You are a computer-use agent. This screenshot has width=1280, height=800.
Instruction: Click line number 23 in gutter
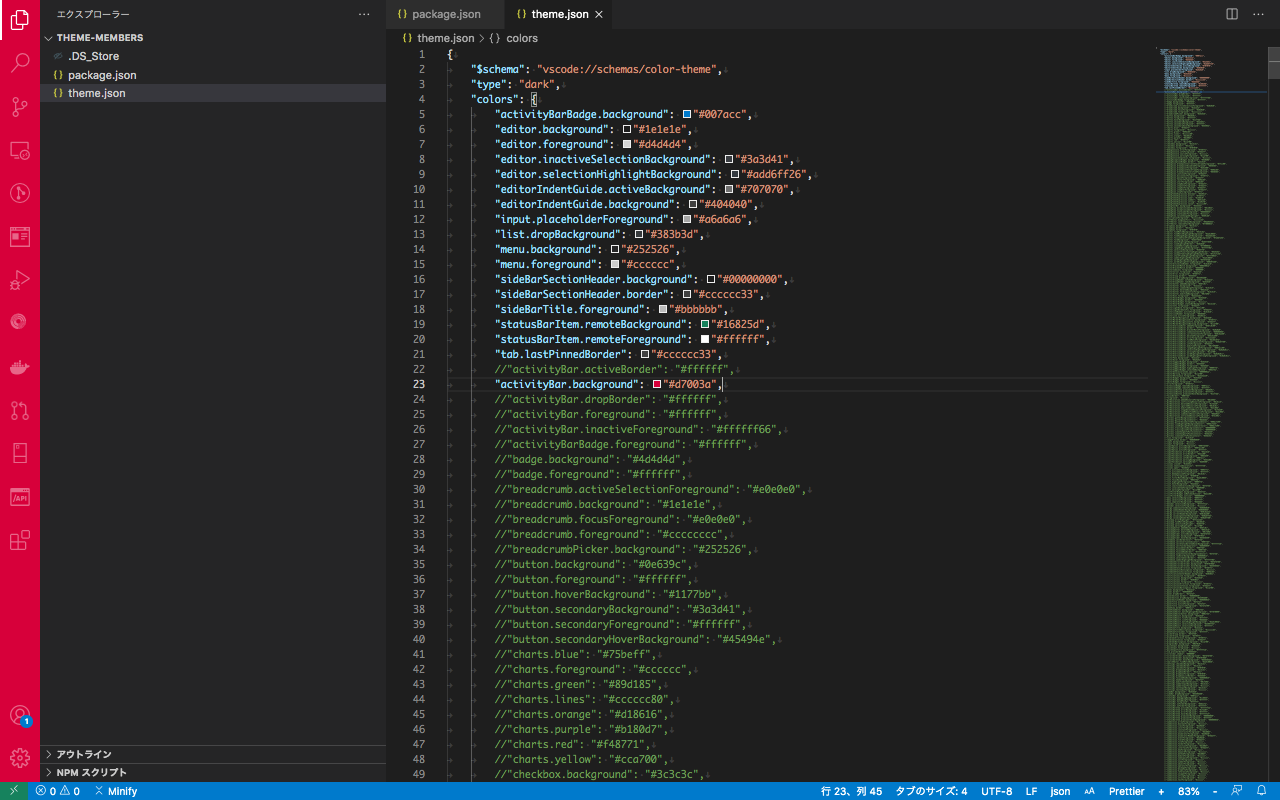418,384
